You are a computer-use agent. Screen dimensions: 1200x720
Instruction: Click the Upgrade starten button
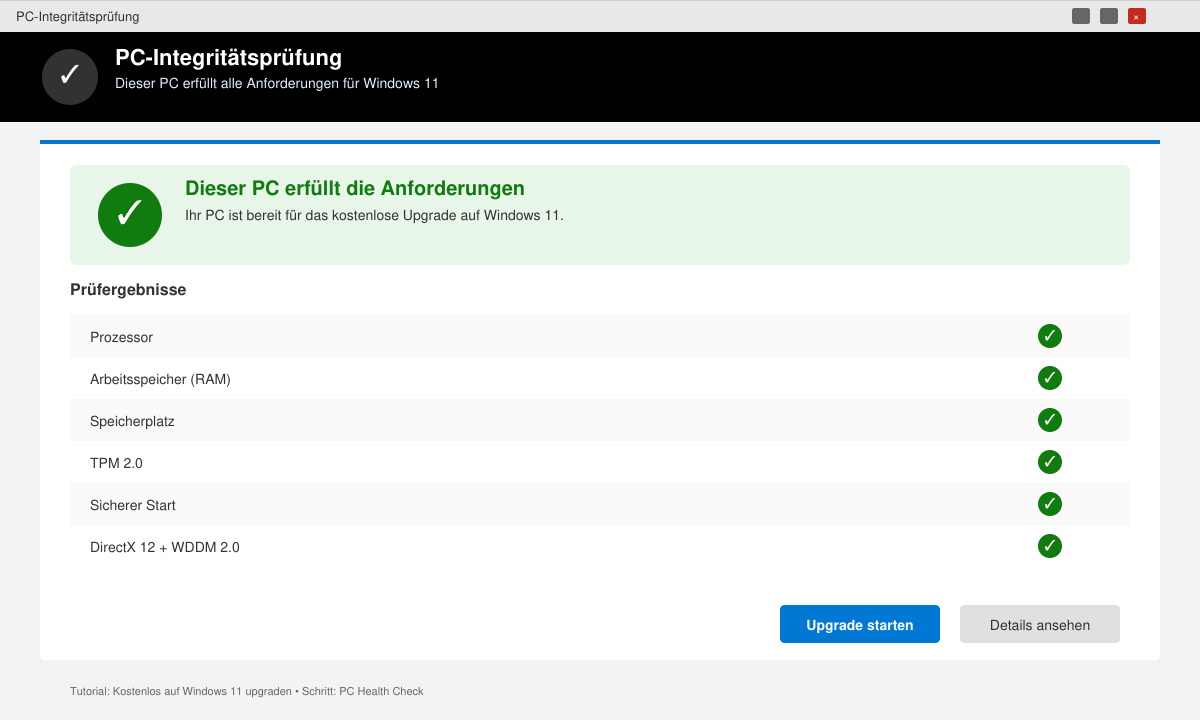point(860,624)
